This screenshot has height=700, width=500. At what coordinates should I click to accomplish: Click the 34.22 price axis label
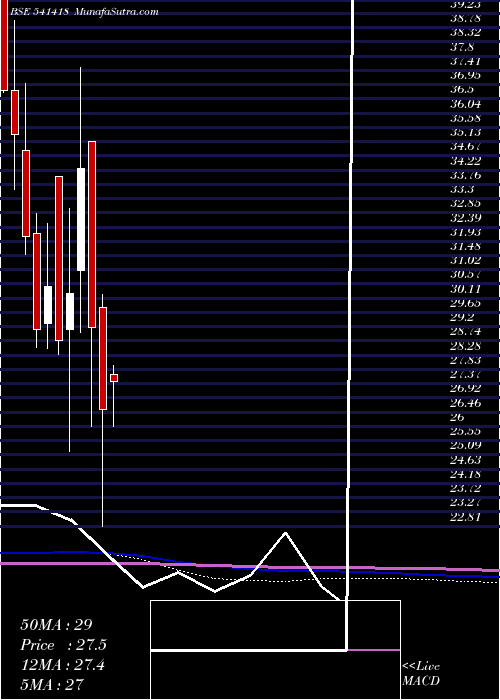[466, 161]
